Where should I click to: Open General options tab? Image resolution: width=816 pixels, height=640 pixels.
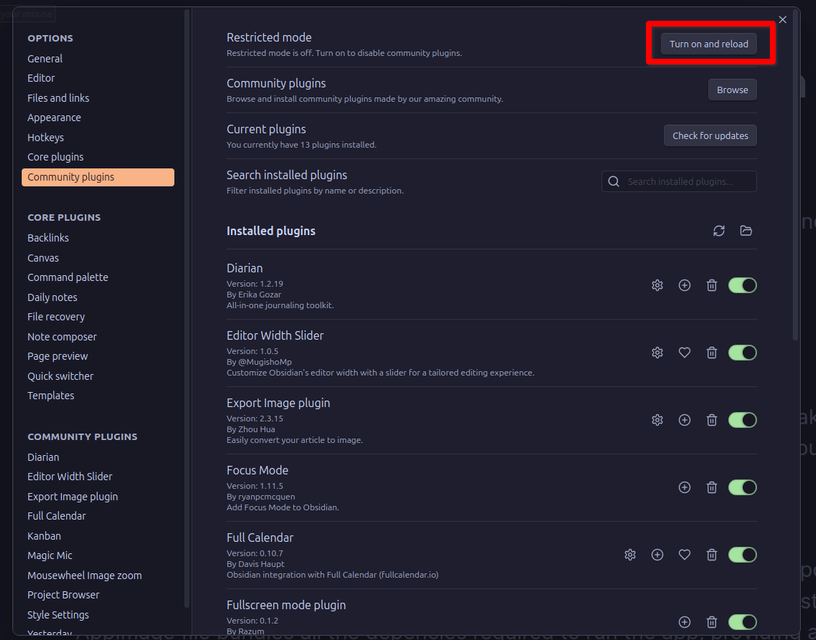(x=98, y=59)
